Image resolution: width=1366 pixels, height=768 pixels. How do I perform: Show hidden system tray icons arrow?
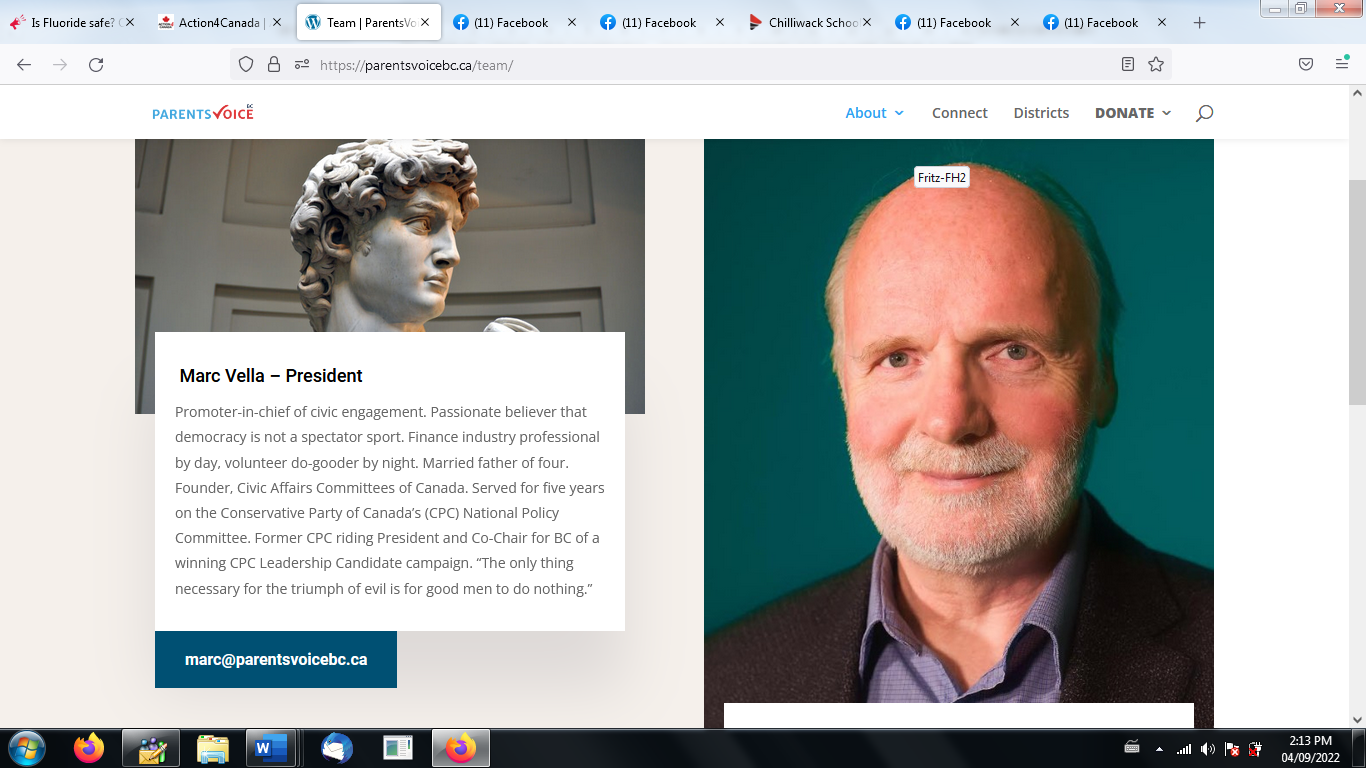click(x=1159, y=749)
